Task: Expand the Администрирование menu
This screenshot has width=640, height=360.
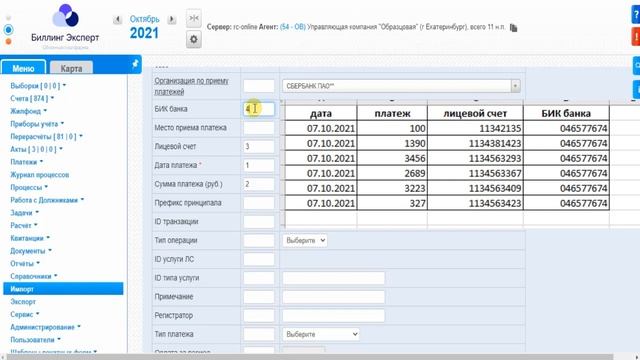Action: pos(45,327)
